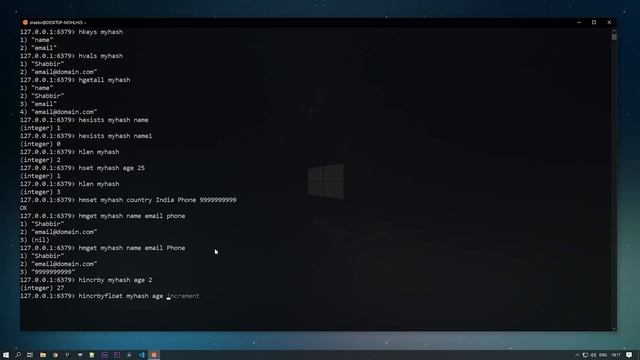Click the 'hincrby myhash age 2' line
Image resolution: width=640 pixels, height=360 pixels.
tap(86, 280)
